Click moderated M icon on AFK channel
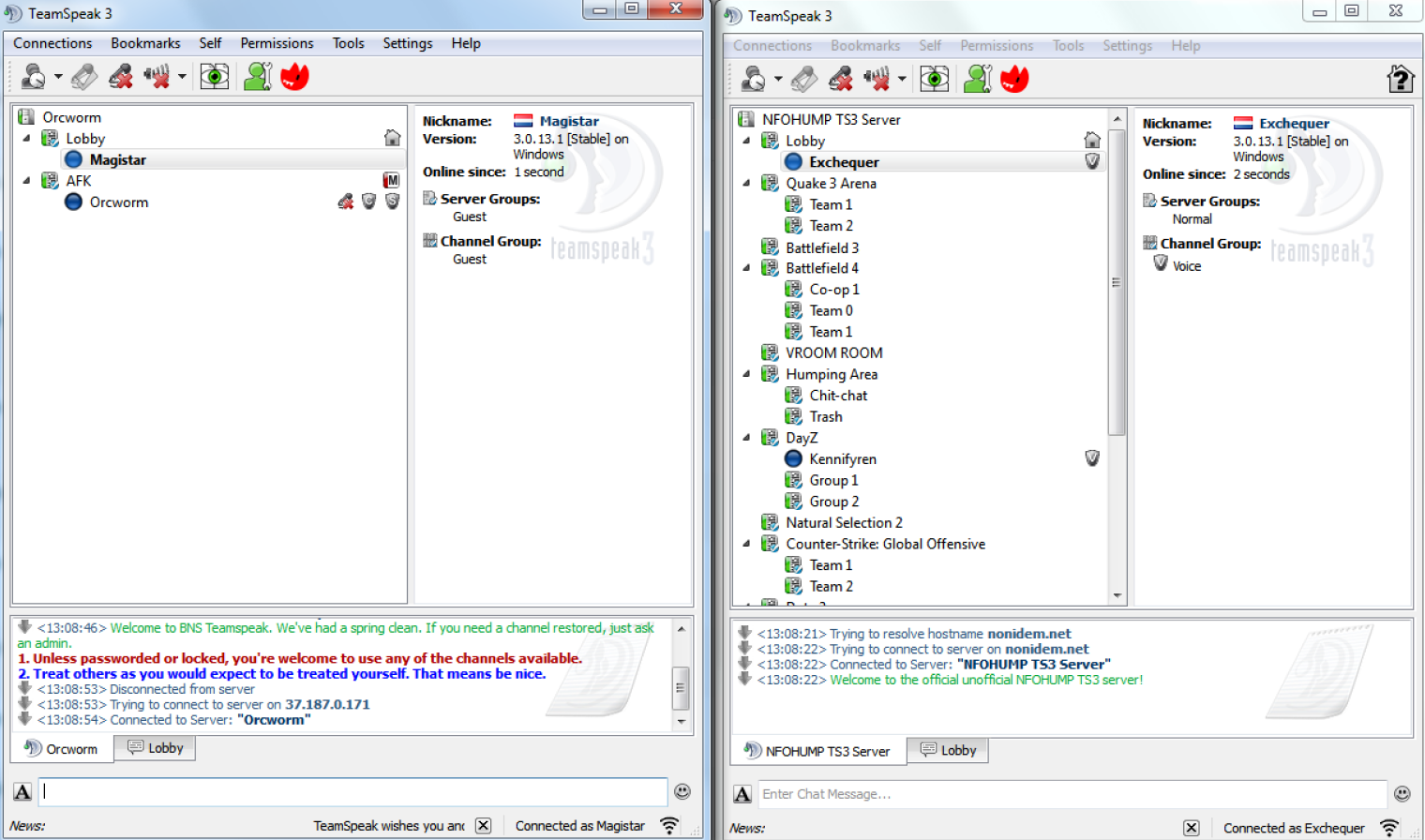This screenshot has height=840, width=1425. tap(392, 180)
